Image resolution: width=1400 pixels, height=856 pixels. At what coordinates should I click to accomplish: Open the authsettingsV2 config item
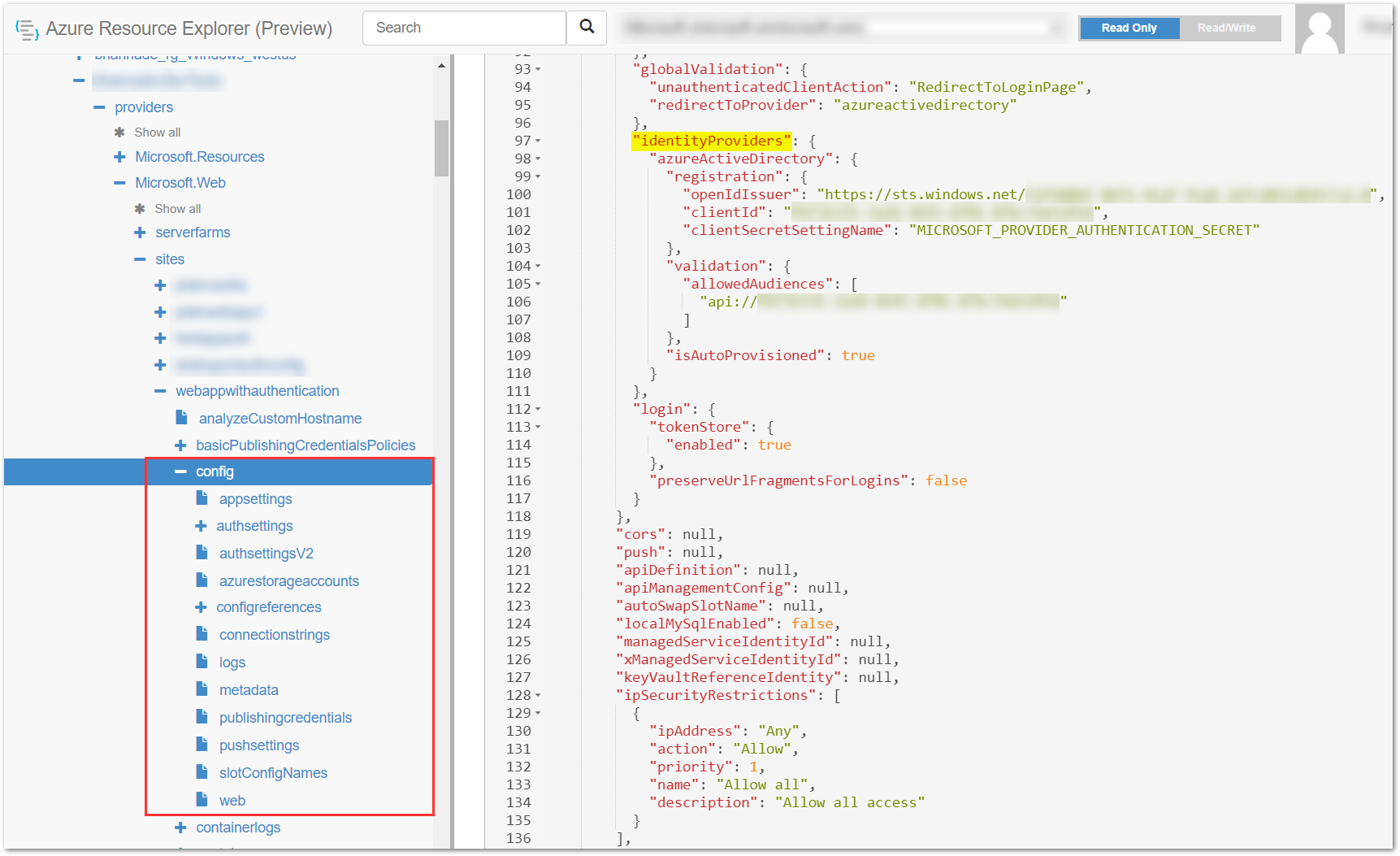point(266,554)
